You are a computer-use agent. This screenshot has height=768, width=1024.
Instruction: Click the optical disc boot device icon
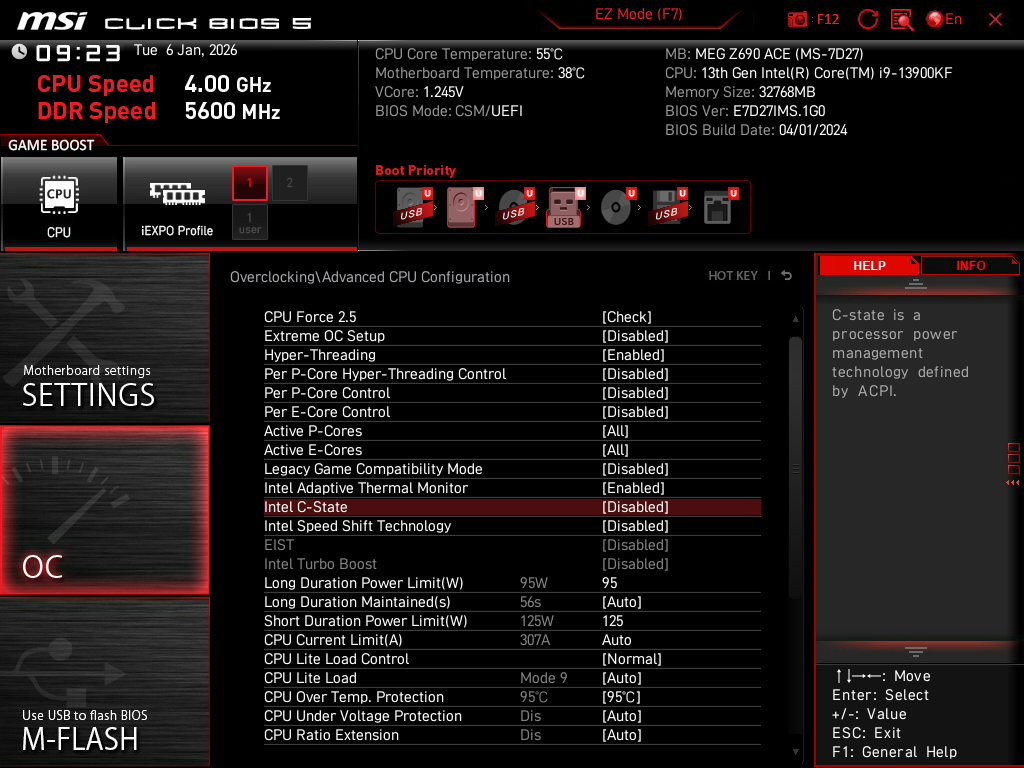pyautogui.click(x=616, y=208)
